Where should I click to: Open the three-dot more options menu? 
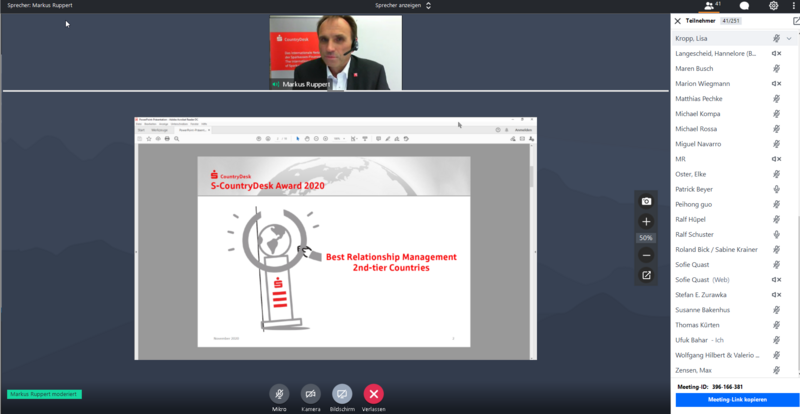point(794,6)
